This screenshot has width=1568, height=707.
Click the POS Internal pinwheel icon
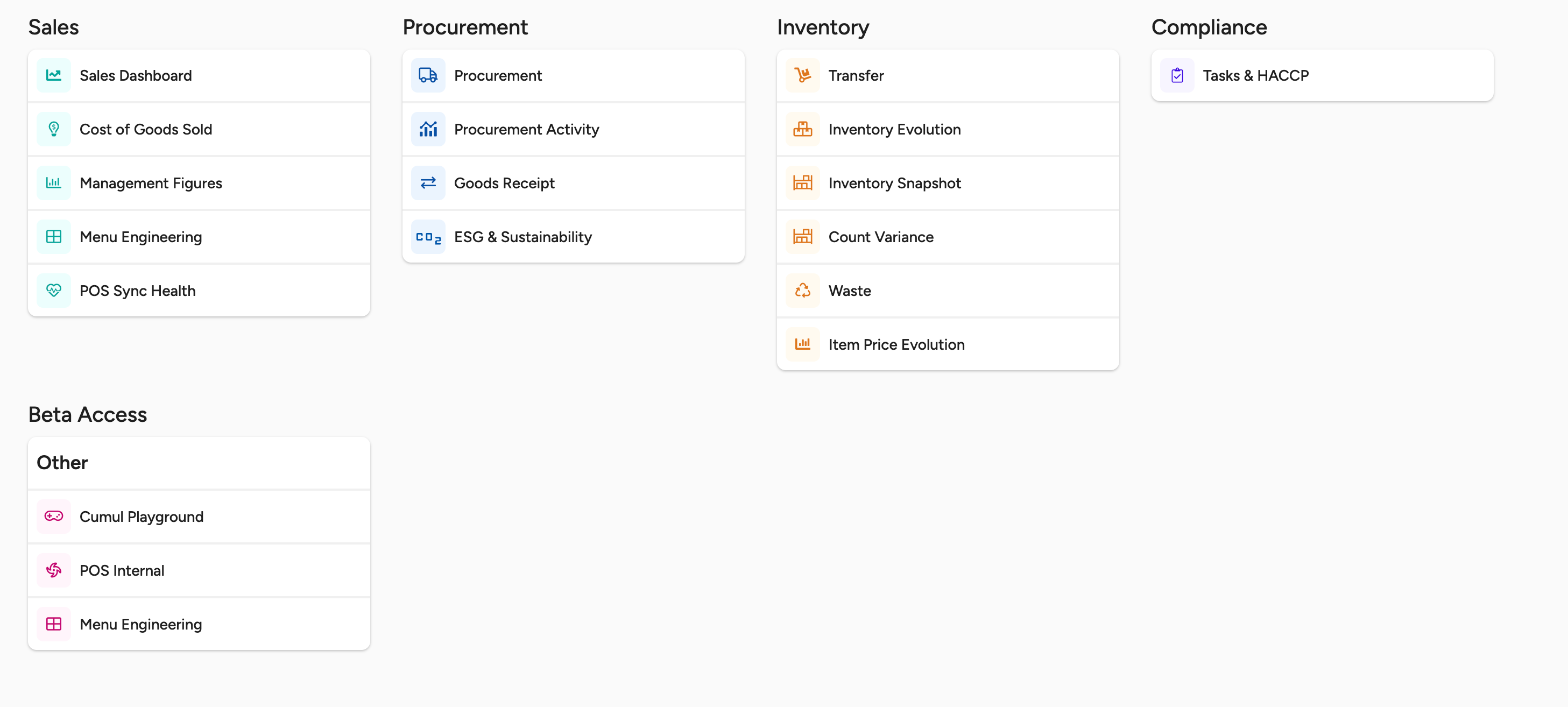[54, 571]
